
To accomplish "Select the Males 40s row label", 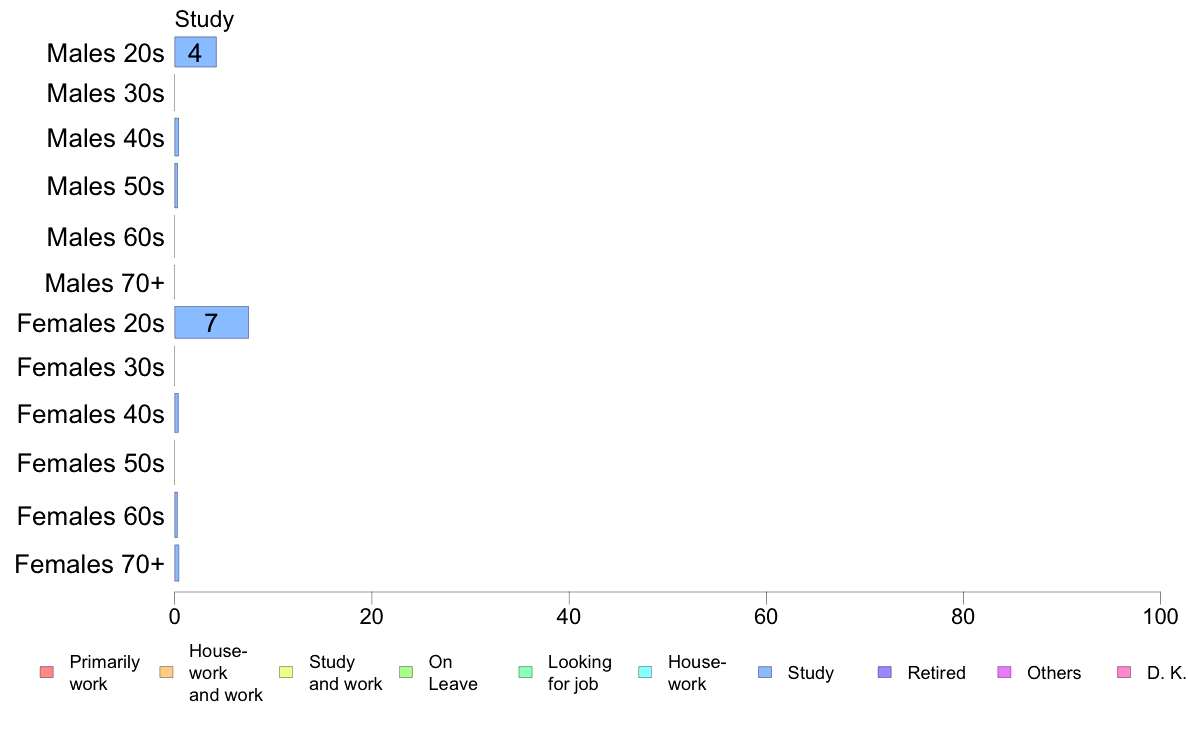I will coord(105,138).
